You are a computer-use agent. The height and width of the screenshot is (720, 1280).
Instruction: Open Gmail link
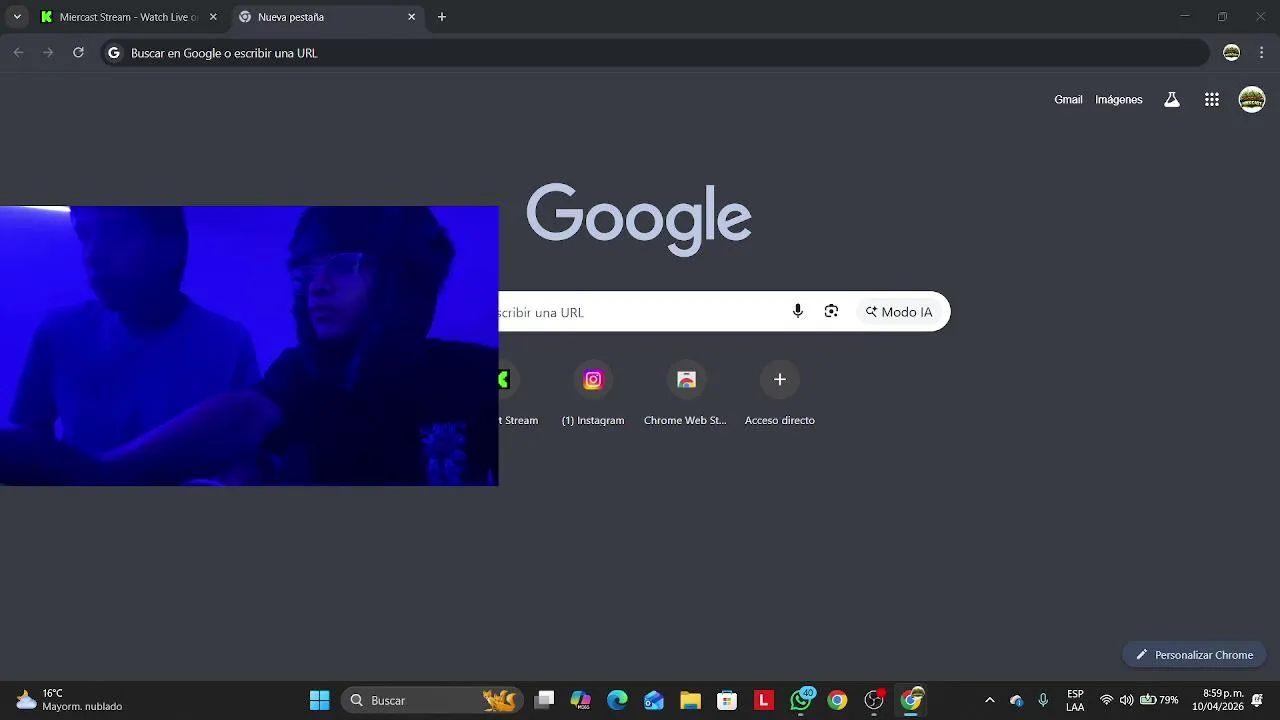(x=1068, y=100)
